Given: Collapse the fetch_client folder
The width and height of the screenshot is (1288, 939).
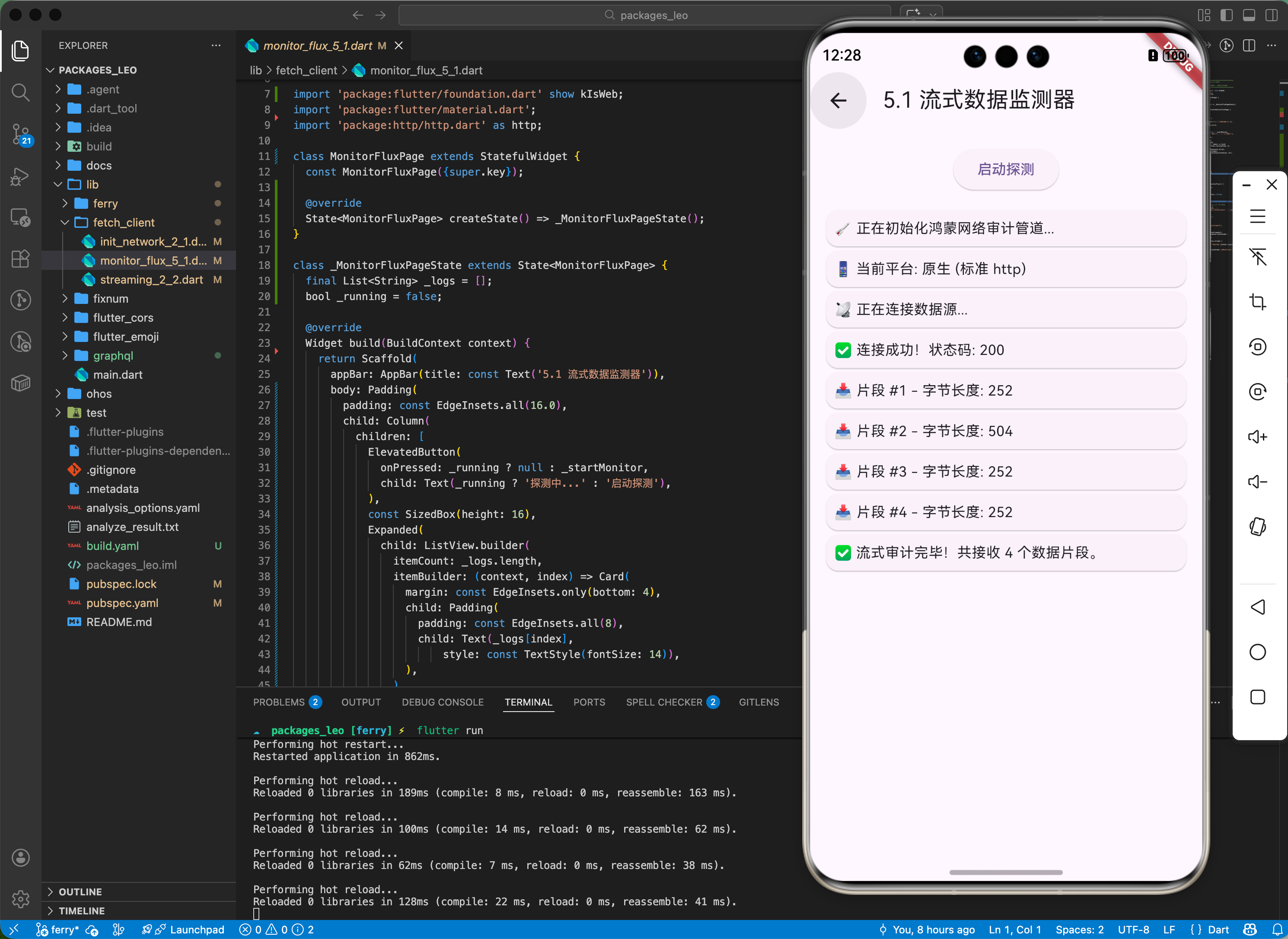Looking at the screenshot, I should pos(123,222).
